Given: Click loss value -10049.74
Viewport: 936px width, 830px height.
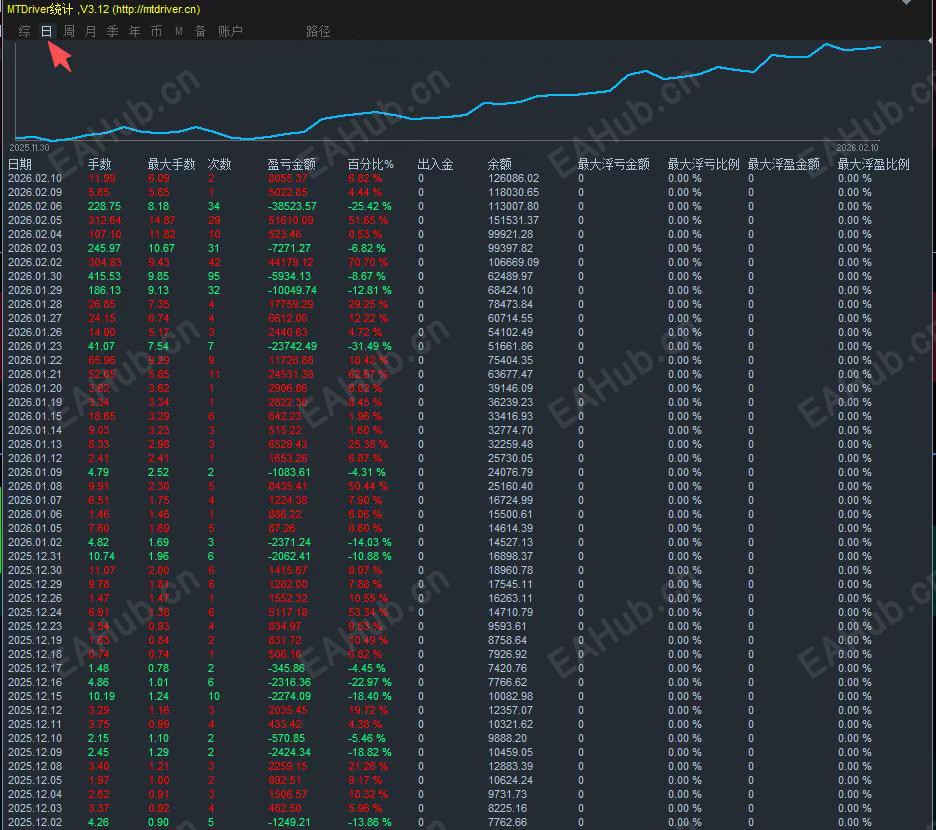Looking at the screenshot, I should (x=292, y=290).
